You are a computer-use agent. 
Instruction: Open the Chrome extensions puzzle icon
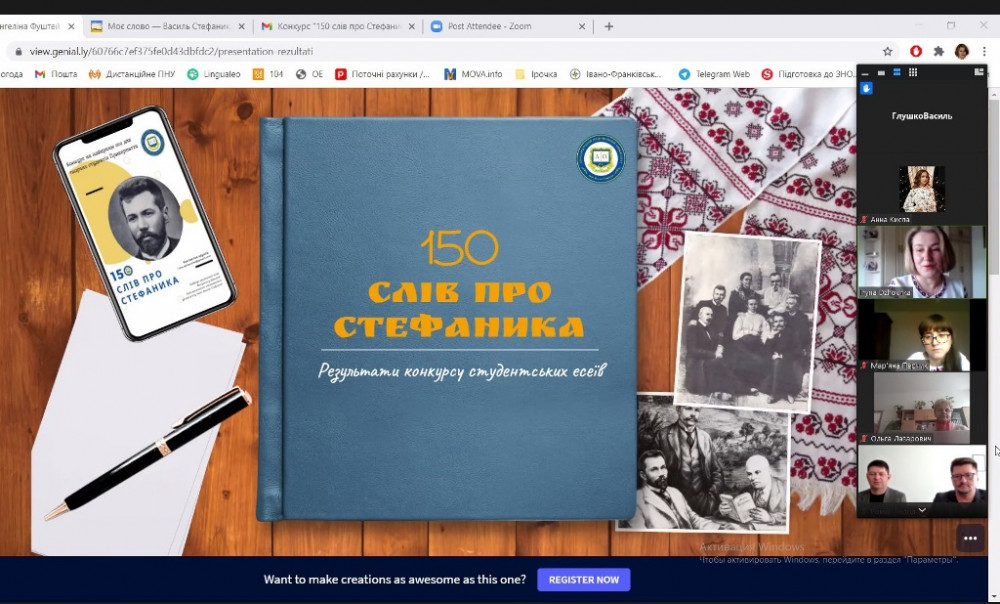coord(939,52)
